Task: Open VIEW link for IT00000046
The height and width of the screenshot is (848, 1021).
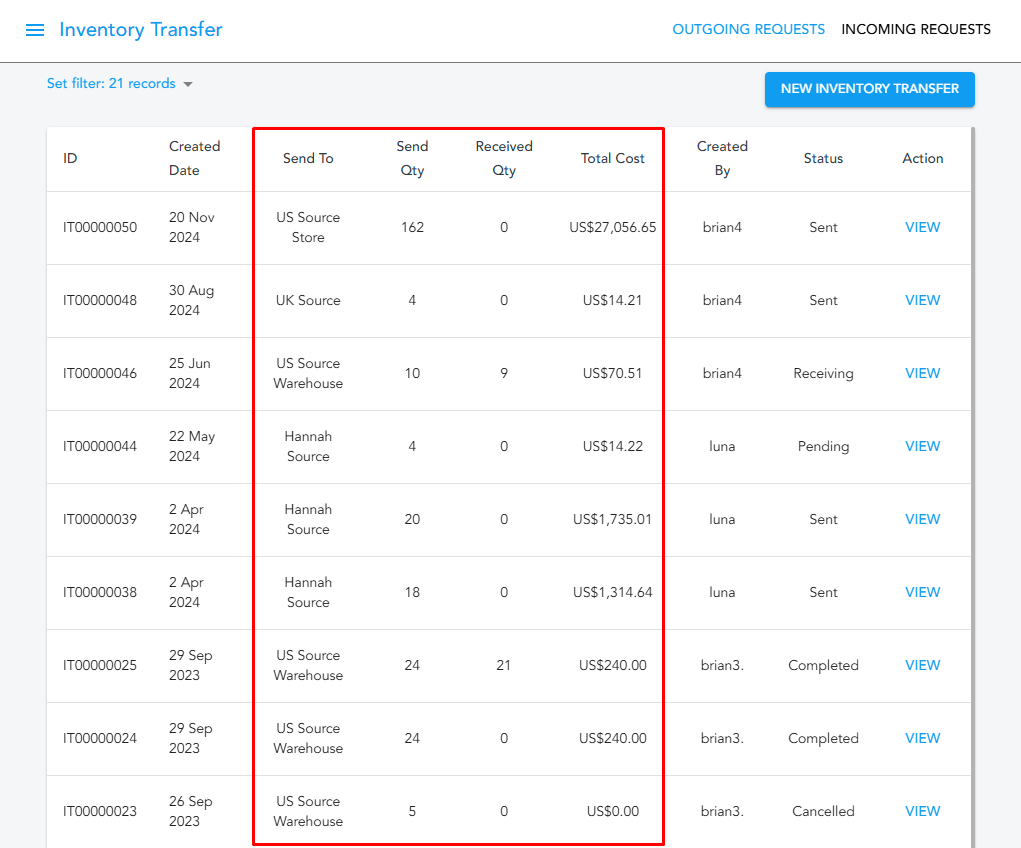Action: click(x=922, y=373)
